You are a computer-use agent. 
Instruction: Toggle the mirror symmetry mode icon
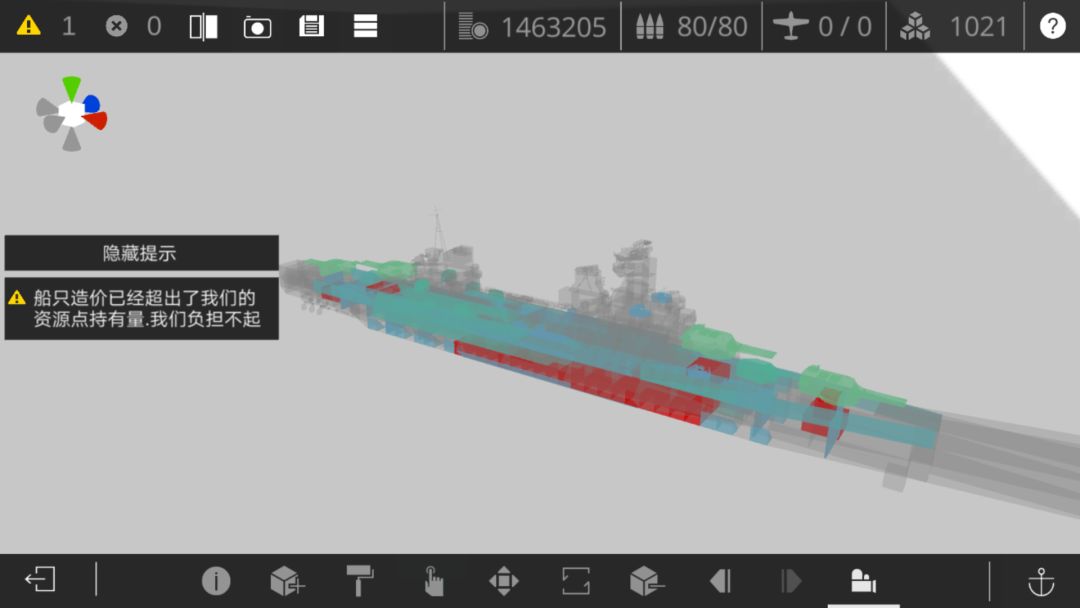(x=203, y=27)
